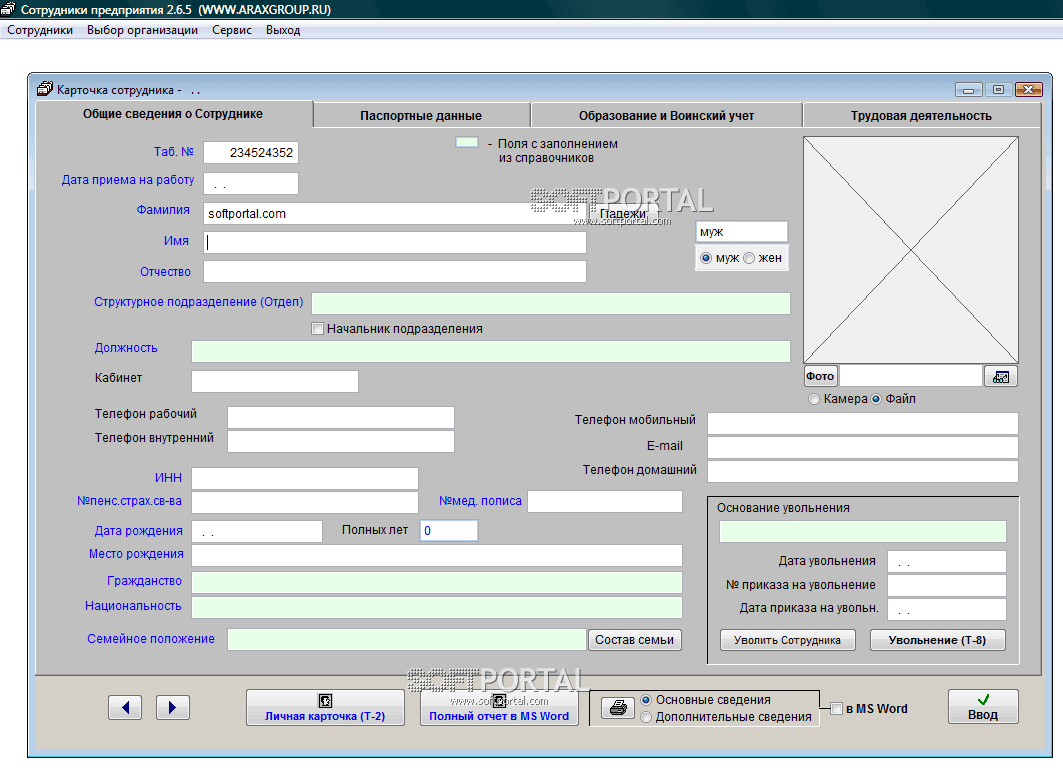The image size is (1063, 773).
Task: Open the 'Должность' reference field
Action: 491,351
